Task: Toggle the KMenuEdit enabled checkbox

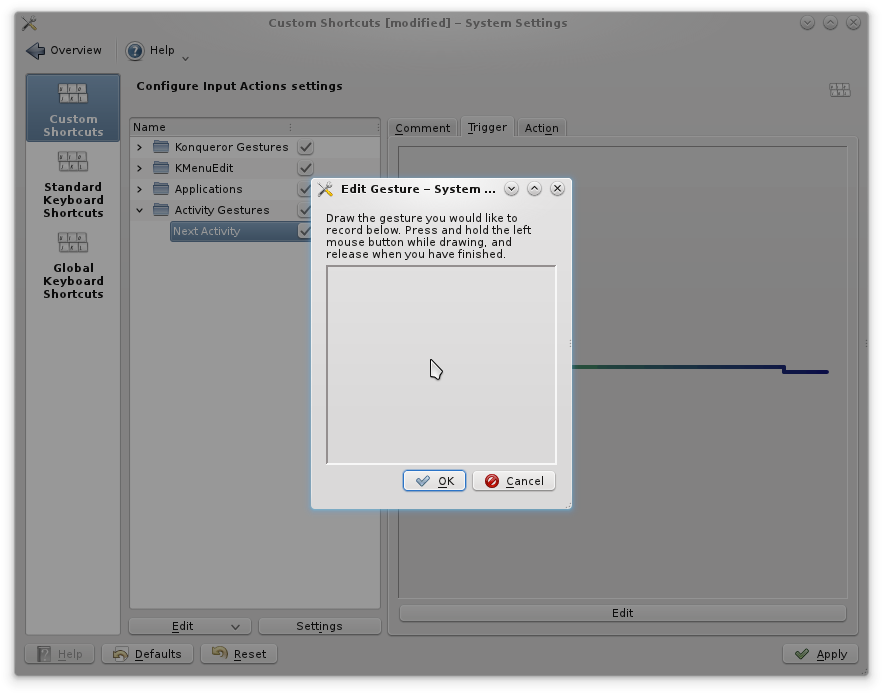Action: pos(305,168)
